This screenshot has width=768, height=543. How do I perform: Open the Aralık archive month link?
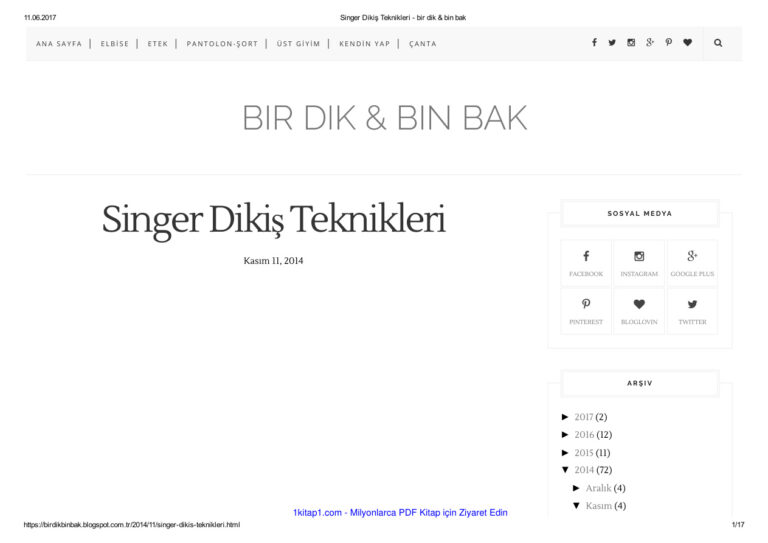tap(599, 488)
